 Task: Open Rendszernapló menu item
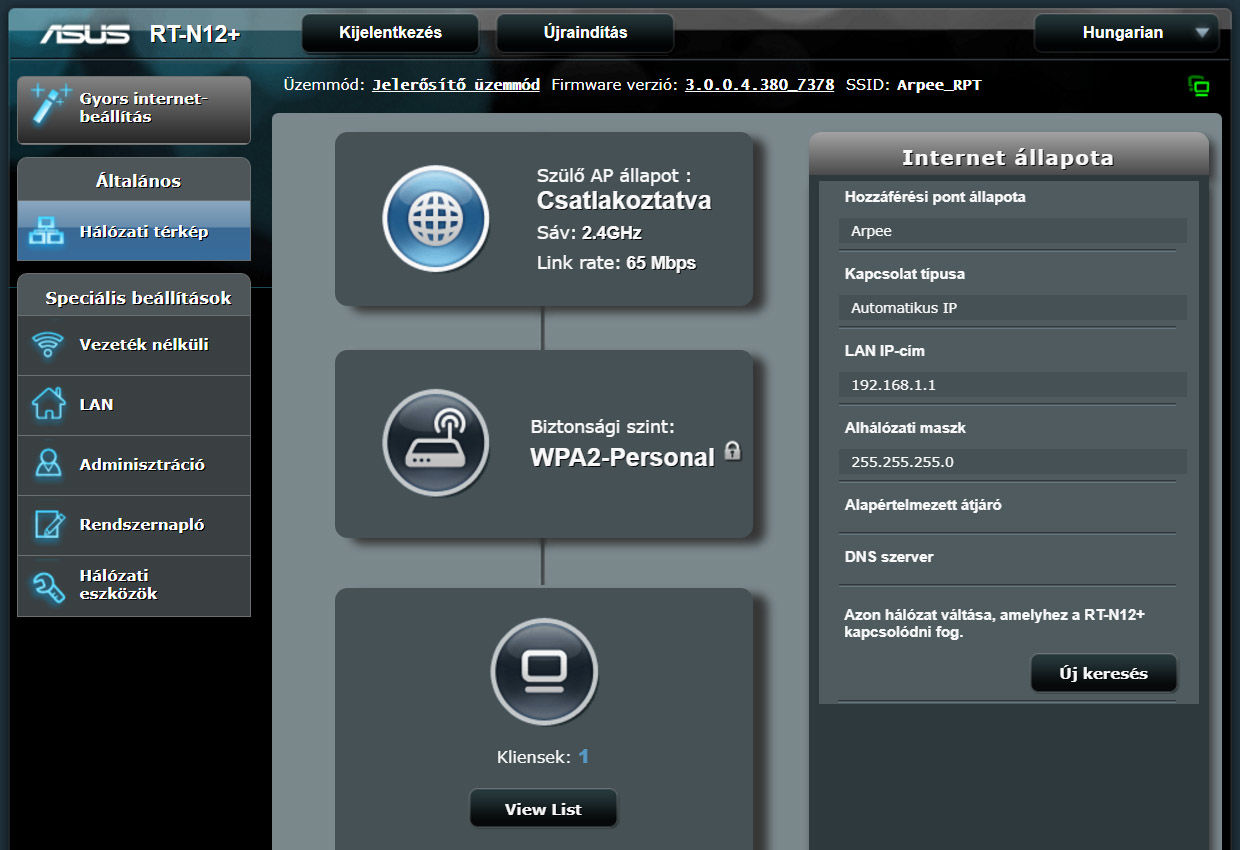(x=134, y=525)
